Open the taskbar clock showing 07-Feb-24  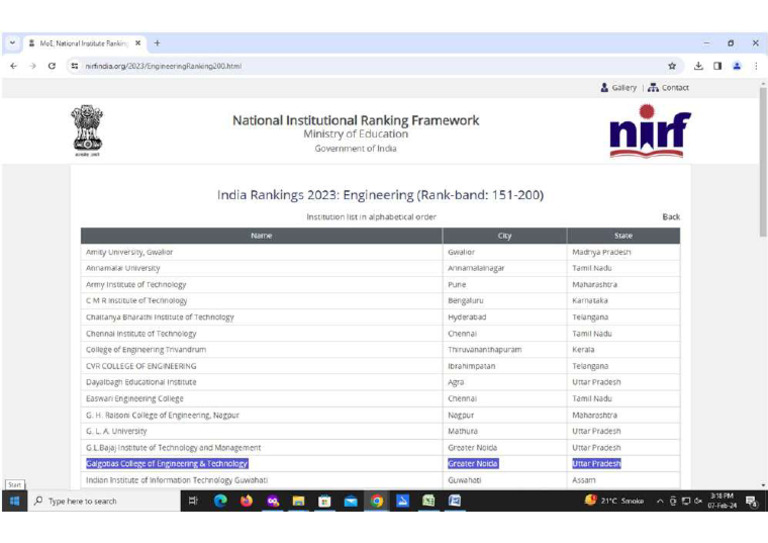tap(722, 500)
